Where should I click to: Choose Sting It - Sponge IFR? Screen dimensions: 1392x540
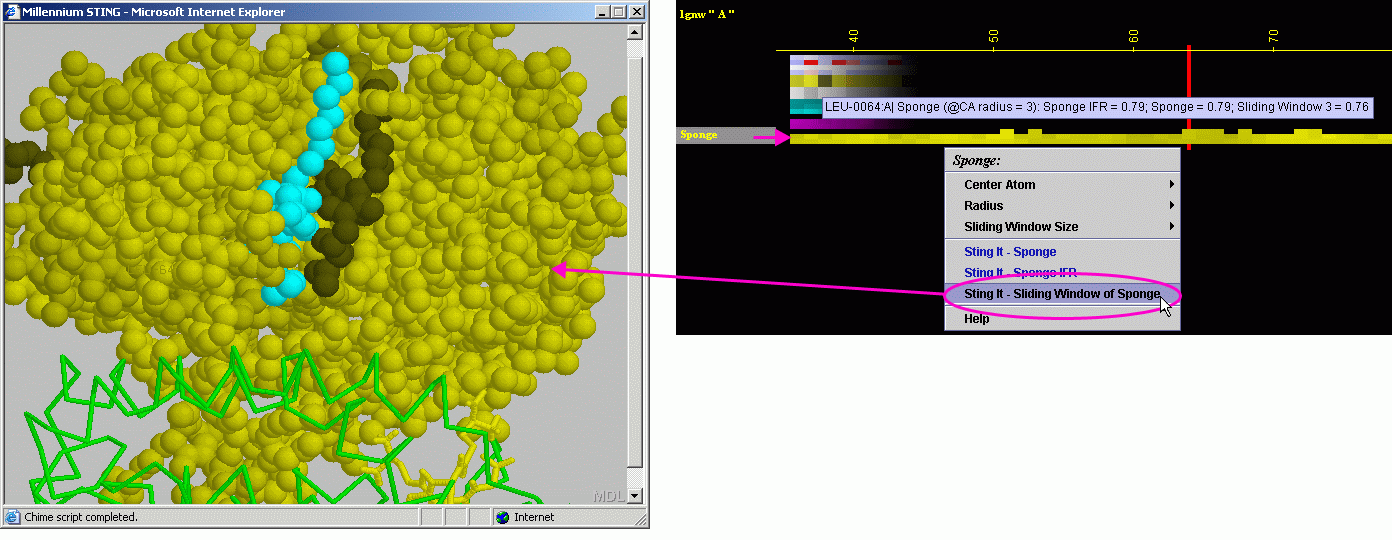(x=1062, y=273)
